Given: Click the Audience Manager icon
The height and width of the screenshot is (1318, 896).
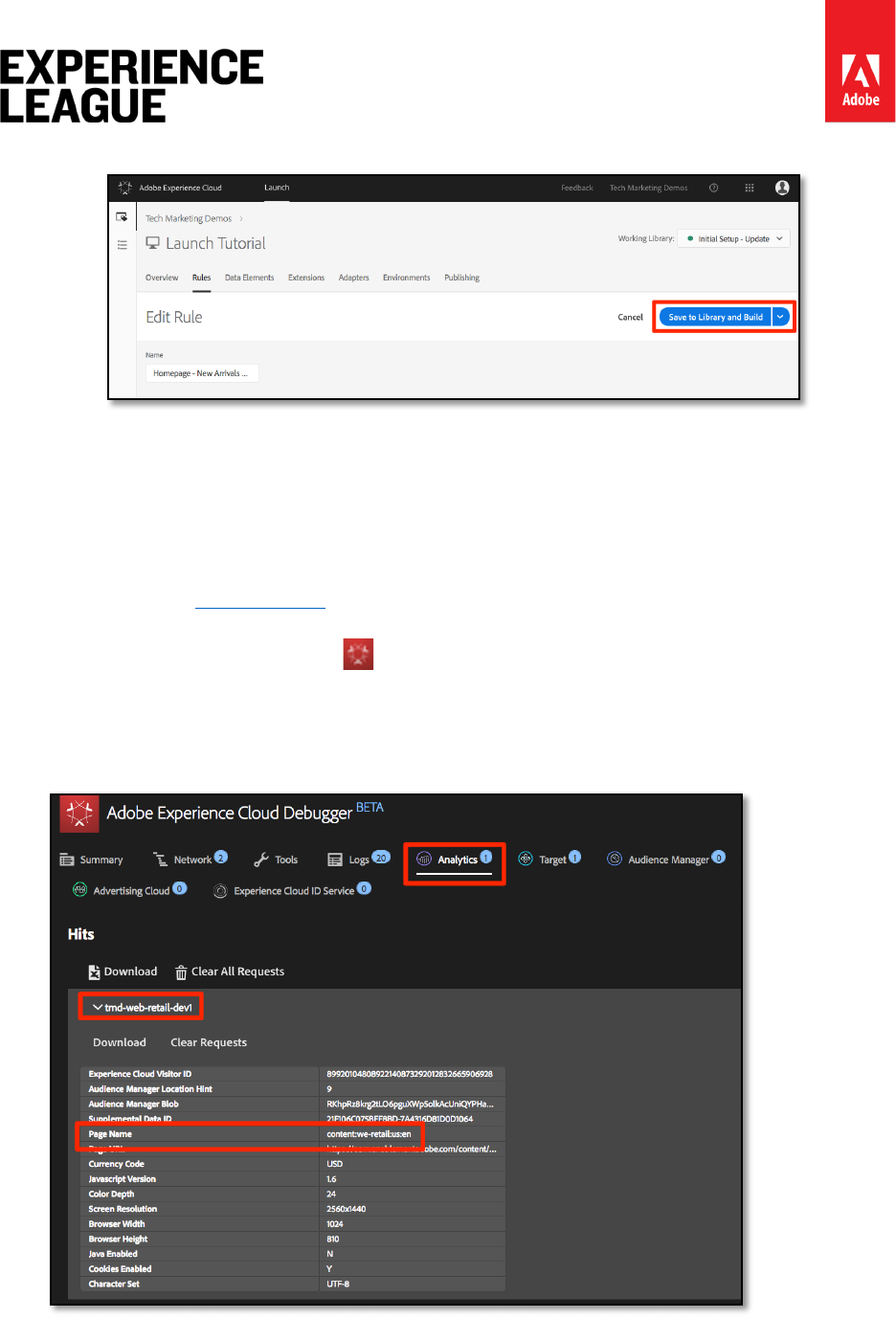Looking at the screenshot, I should [x=615, y=859].
